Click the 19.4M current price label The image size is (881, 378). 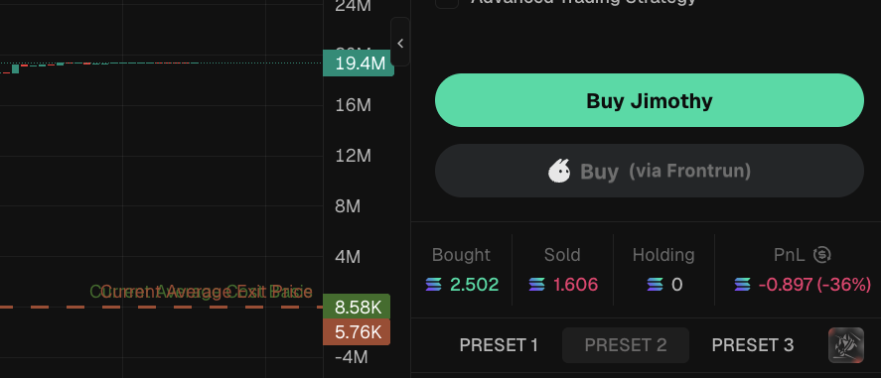coord(358,63)
